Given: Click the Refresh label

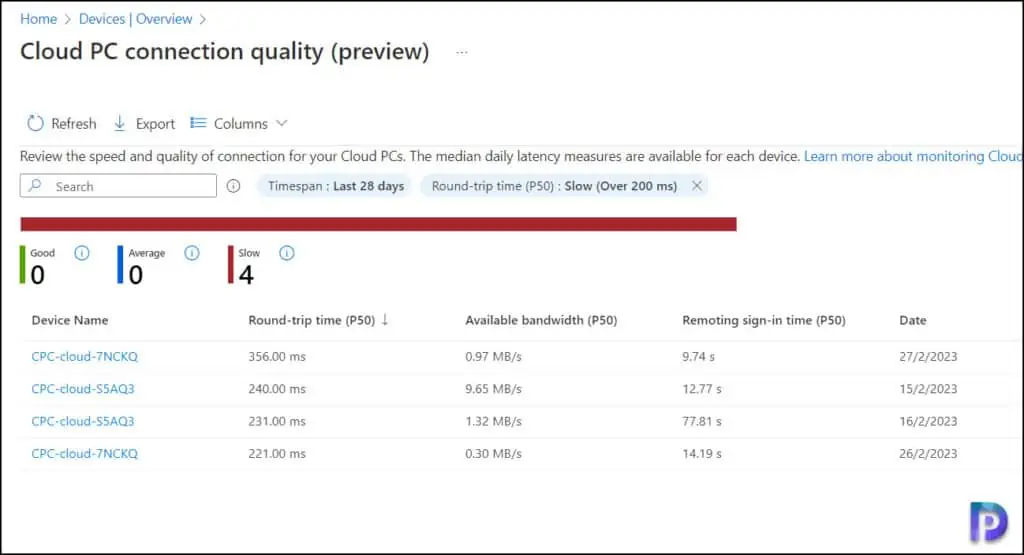Looking at the screenshot, I should click(x=74, y=123).
